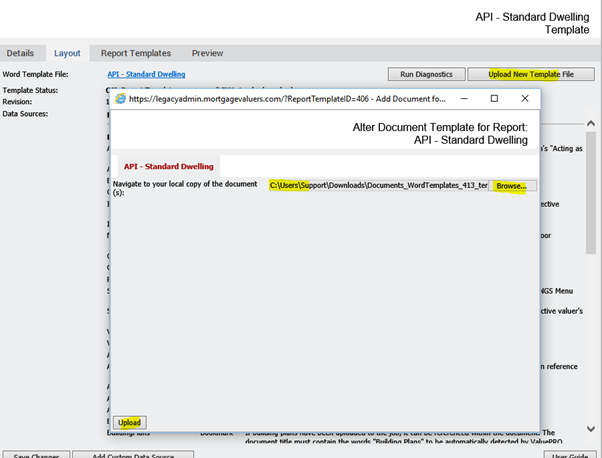
Task: Click the Run Diagnostics button
Action: (x=426, y=74)
